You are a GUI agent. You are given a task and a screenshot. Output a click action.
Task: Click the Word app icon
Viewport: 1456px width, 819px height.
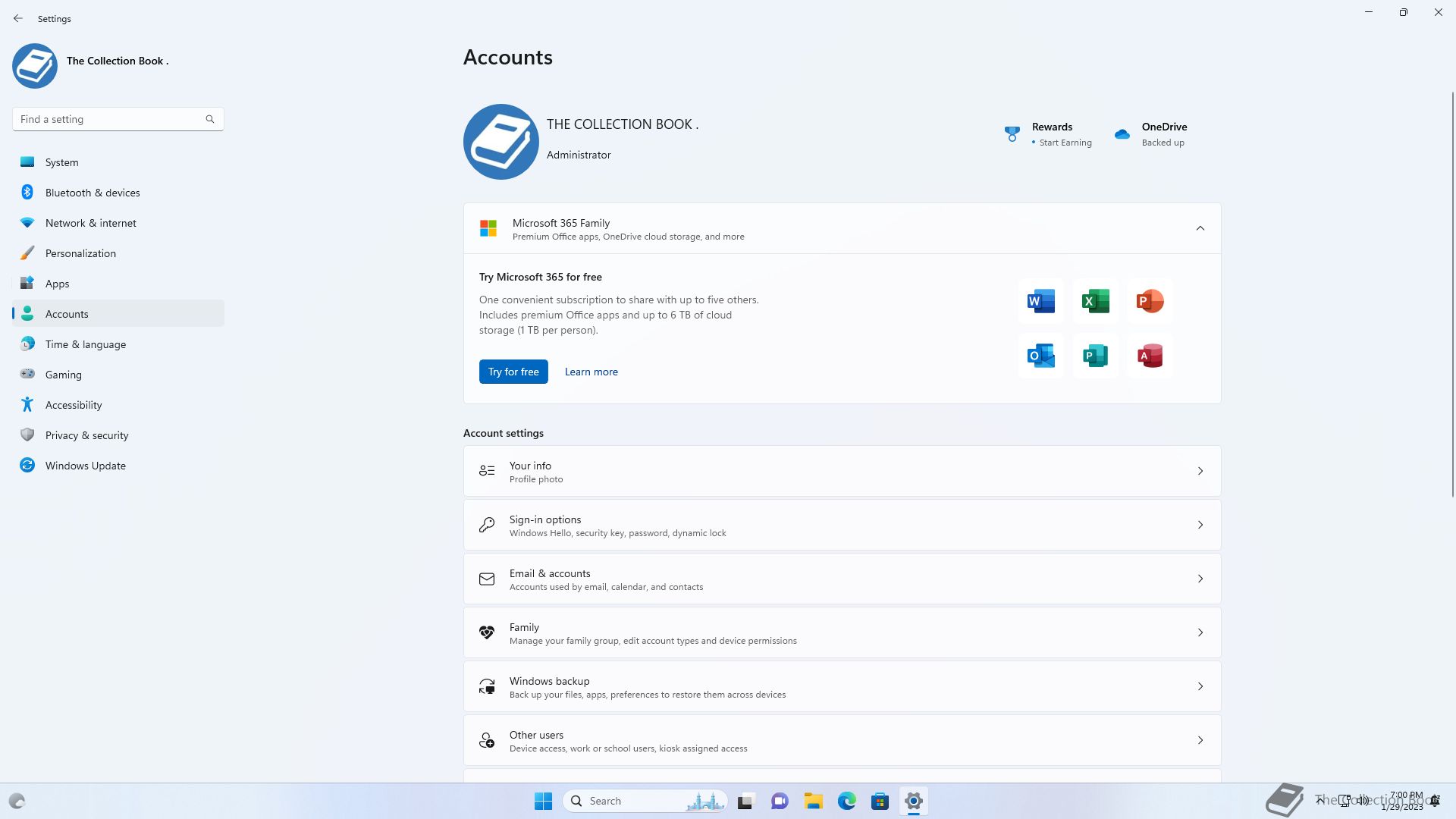tap(1041, 301)
